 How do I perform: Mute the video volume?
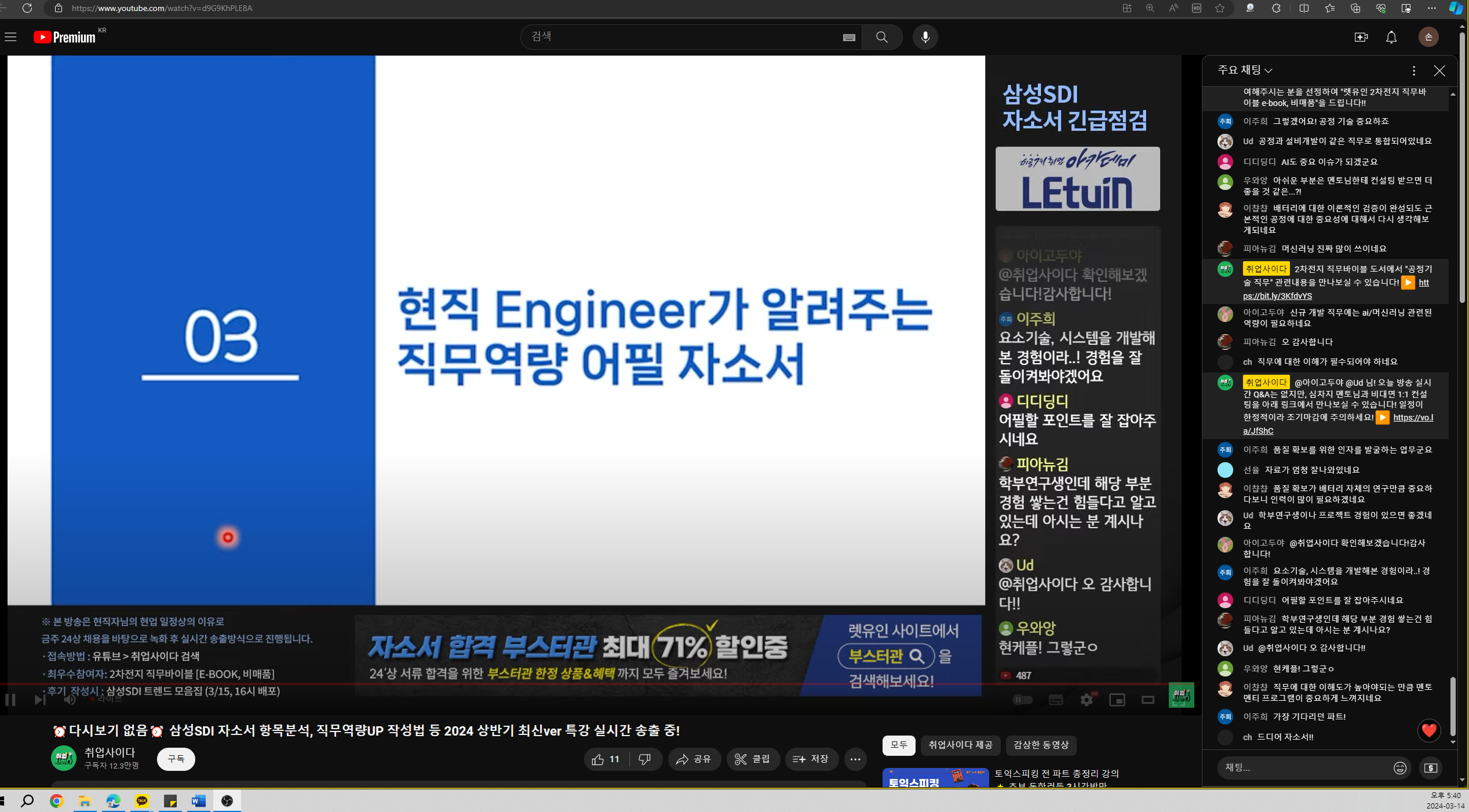pyautogui.click(x=70, y=700)
